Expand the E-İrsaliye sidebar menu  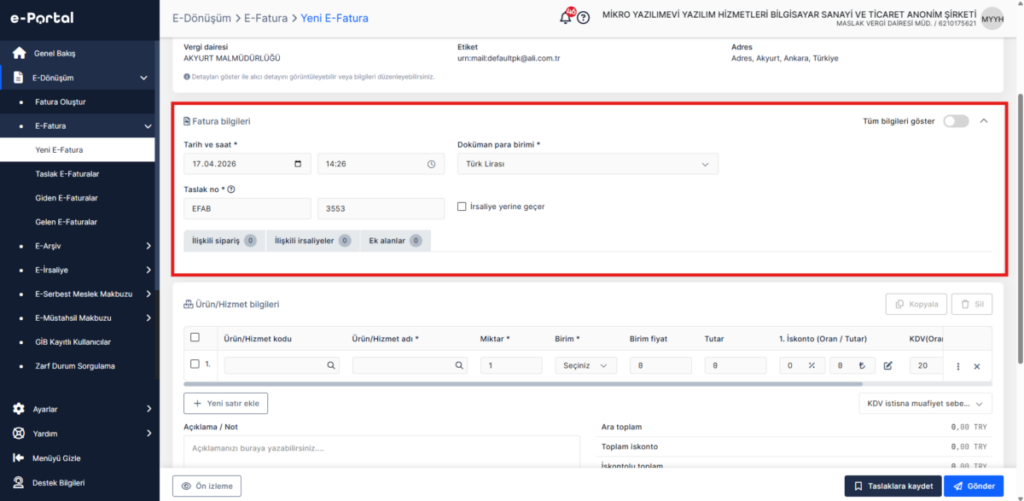(148, 270)
